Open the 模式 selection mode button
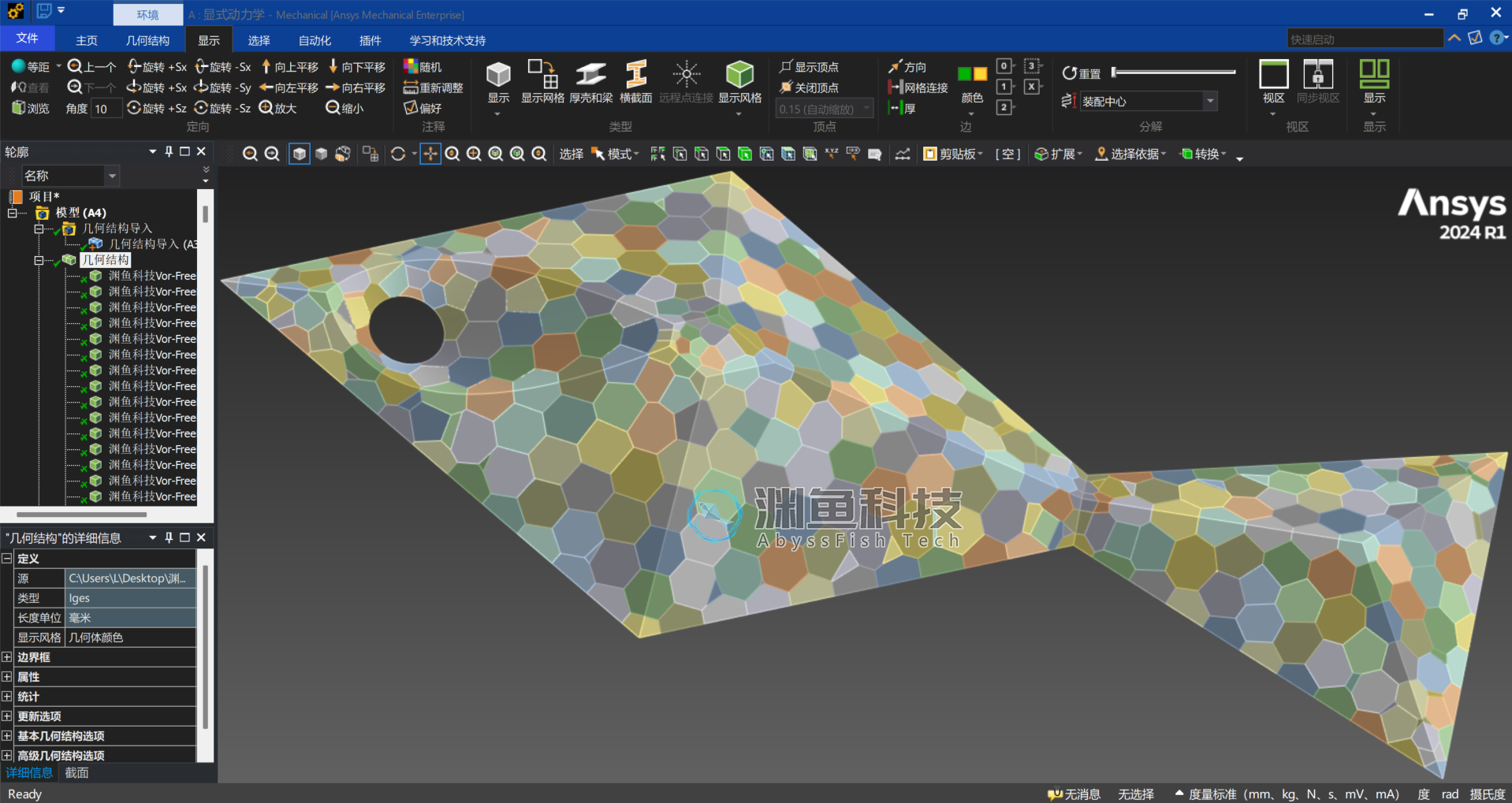 (616, 154)
